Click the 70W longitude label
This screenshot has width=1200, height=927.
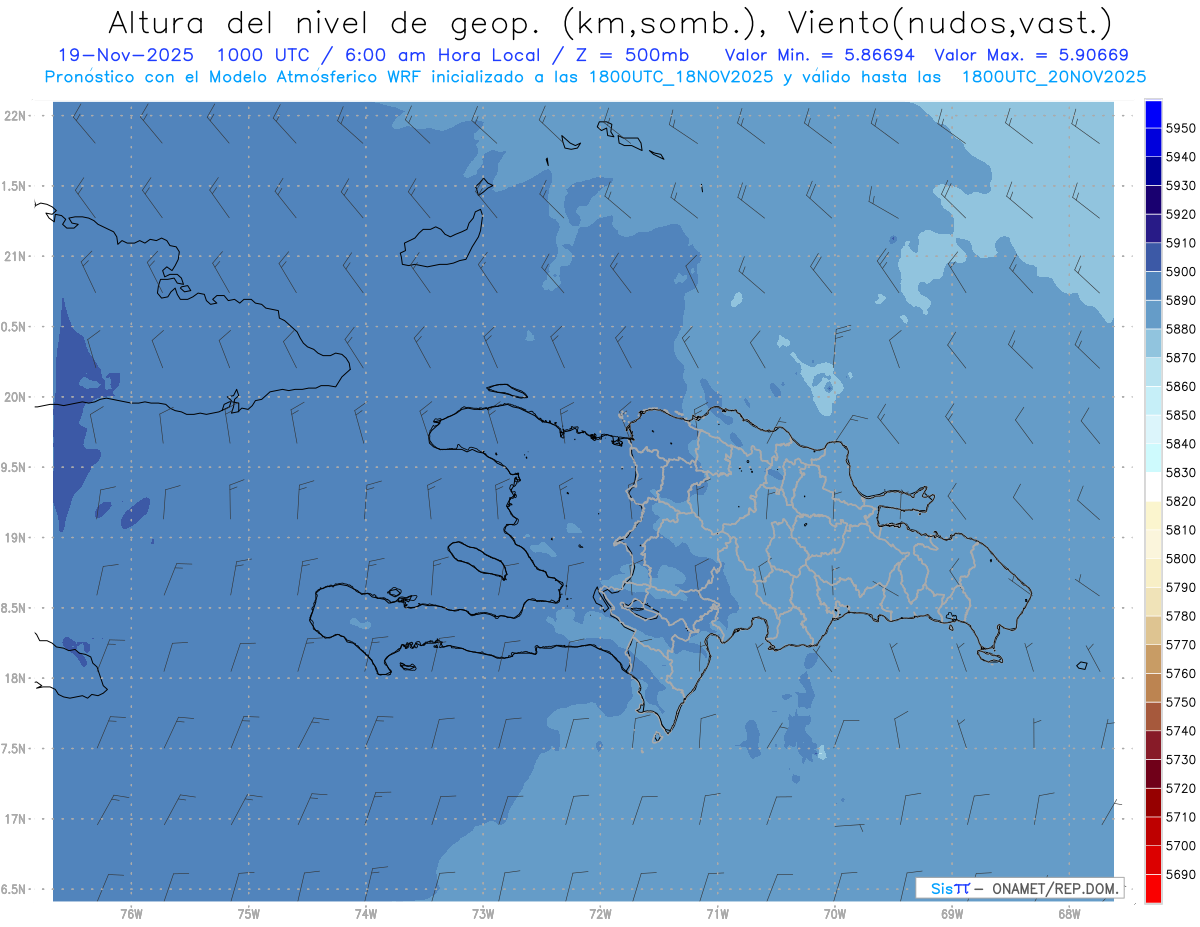[x=835, y=914]
